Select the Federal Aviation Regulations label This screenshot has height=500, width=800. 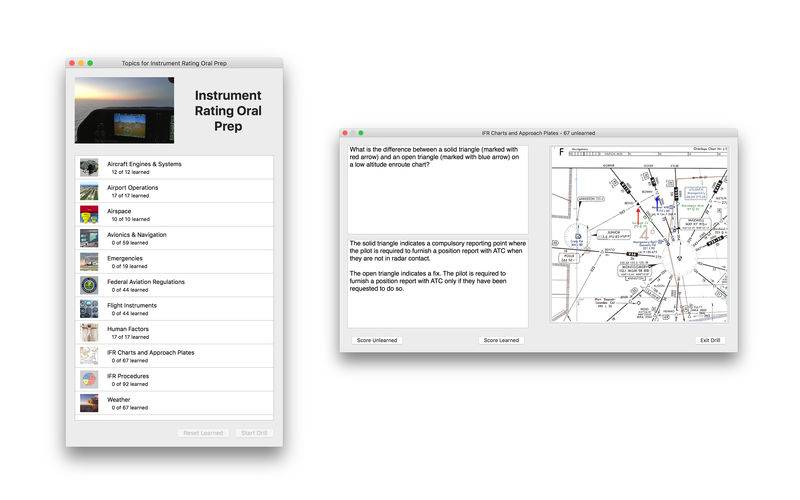coord(146,282)
